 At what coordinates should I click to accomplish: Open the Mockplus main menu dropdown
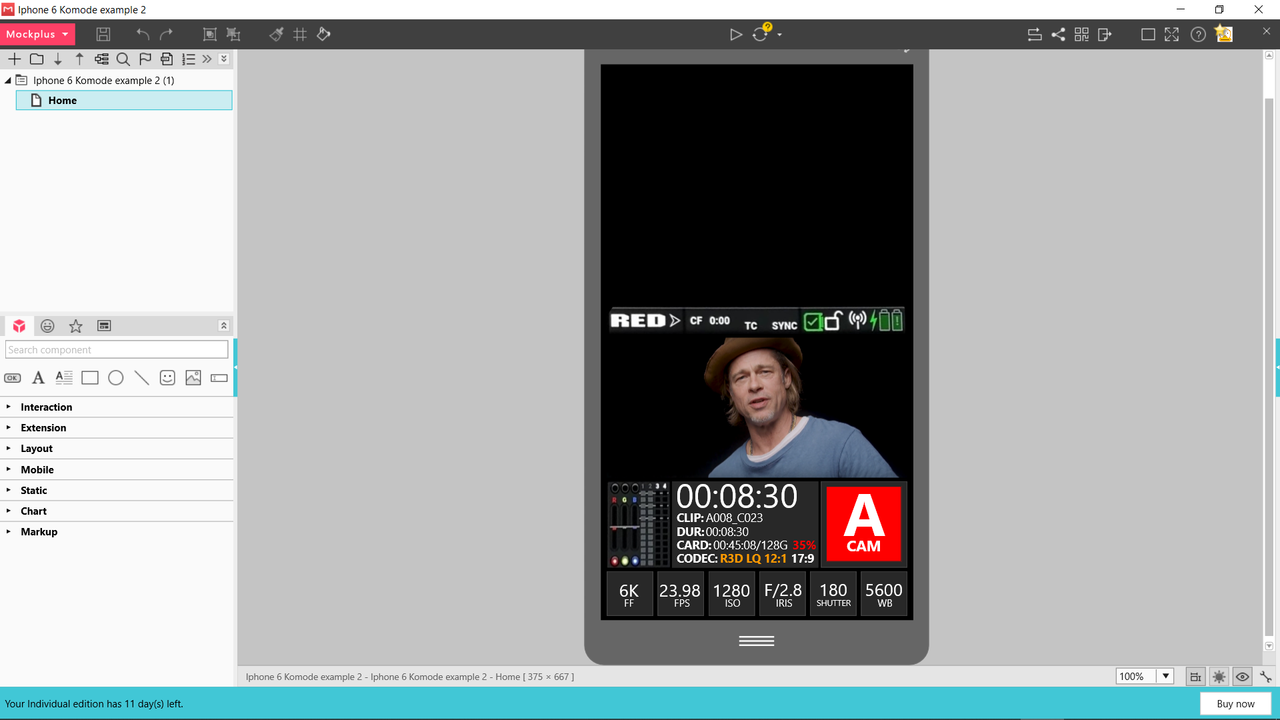click(38, 34)
